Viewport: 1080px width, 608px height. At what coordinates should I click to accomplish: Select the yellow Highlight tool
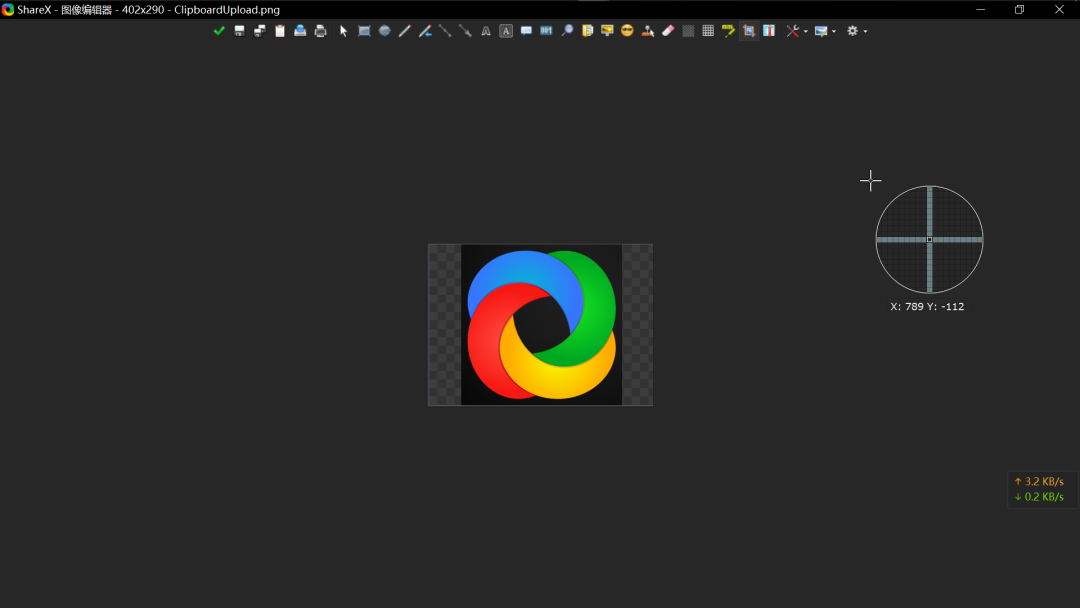coord(728,31)
